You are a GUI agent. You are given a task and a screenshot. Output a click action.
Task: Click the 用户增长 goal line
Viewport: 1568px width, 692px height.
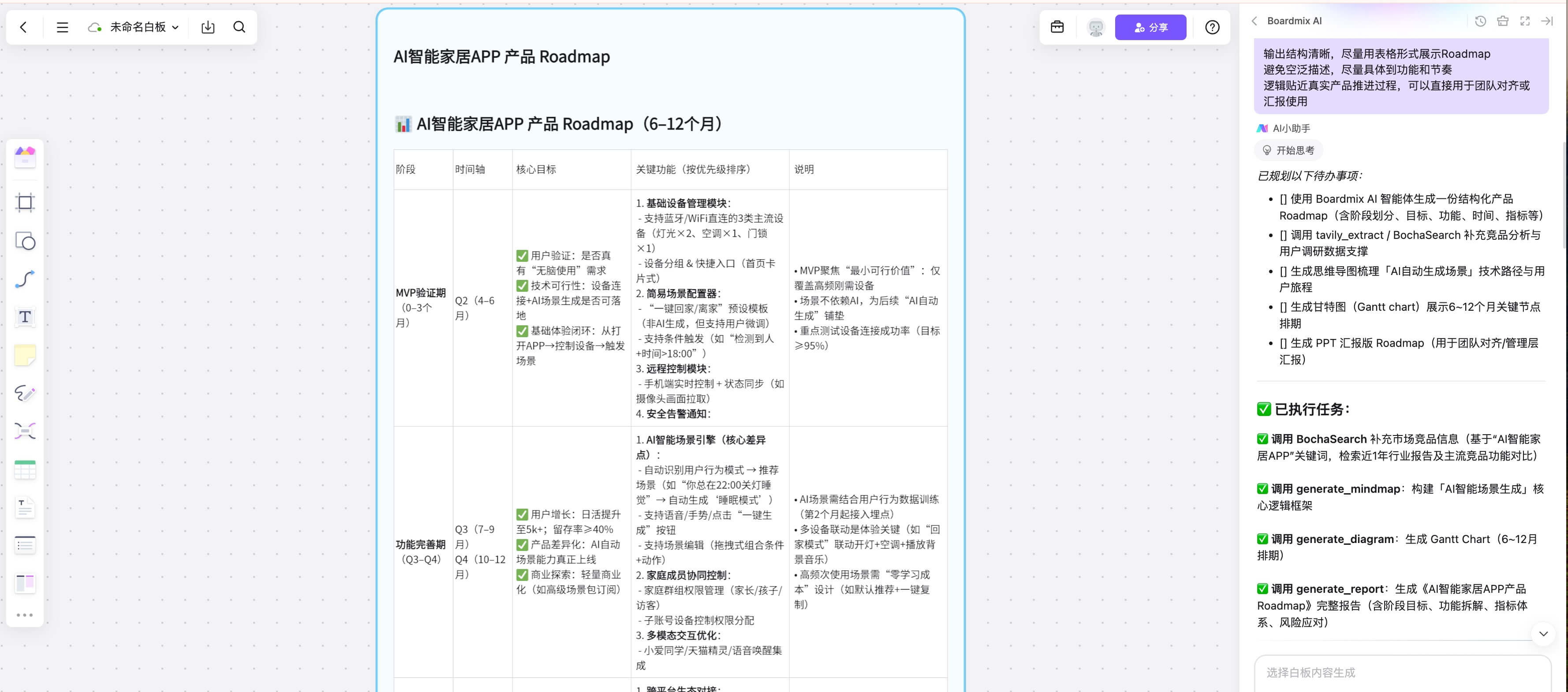[568, 521]
